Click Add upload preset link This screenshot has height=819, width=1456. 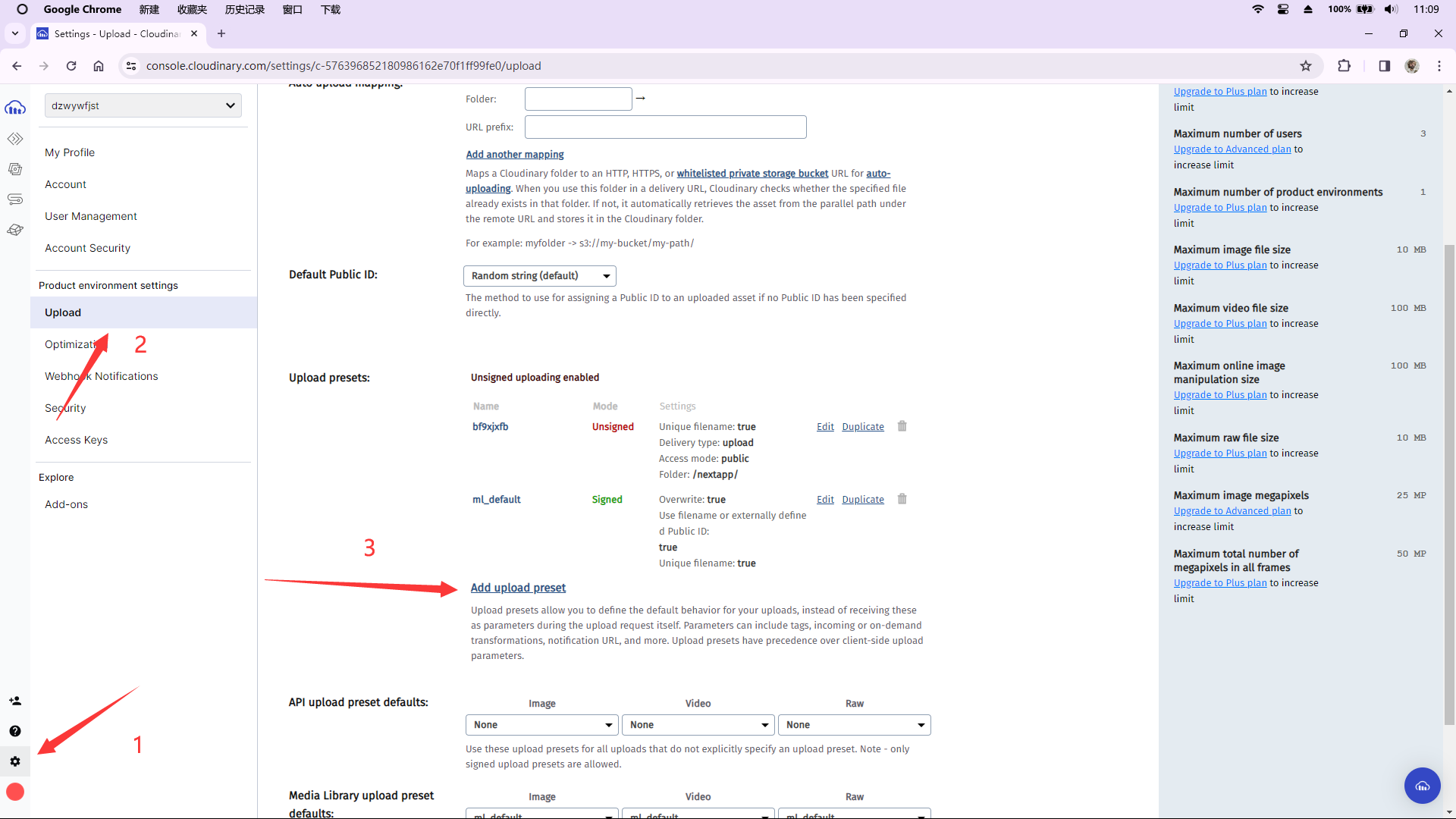tap(518, 587)
